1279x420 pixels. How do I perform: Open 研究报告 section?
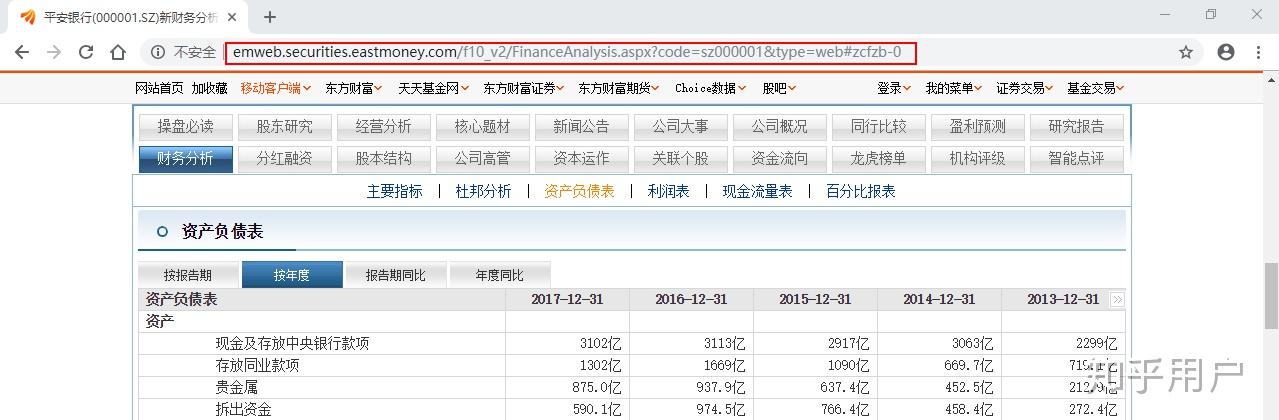coord(1076,127)
